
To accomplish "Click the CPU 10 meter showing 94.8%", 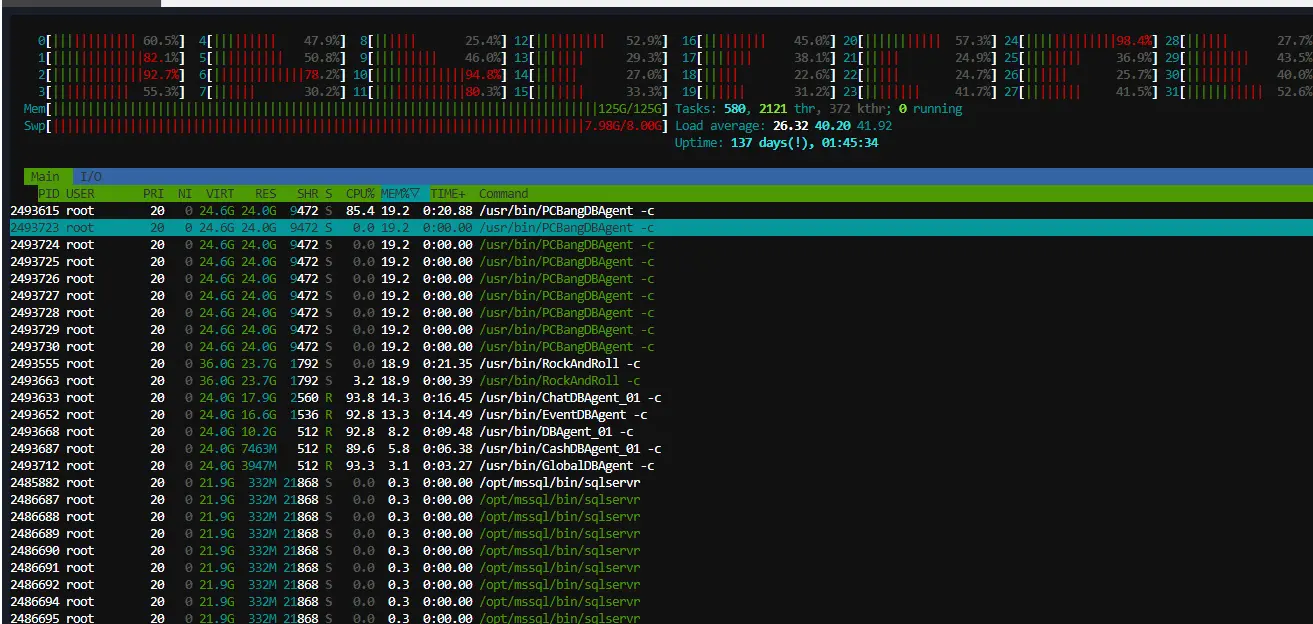I will click(430, 75).
